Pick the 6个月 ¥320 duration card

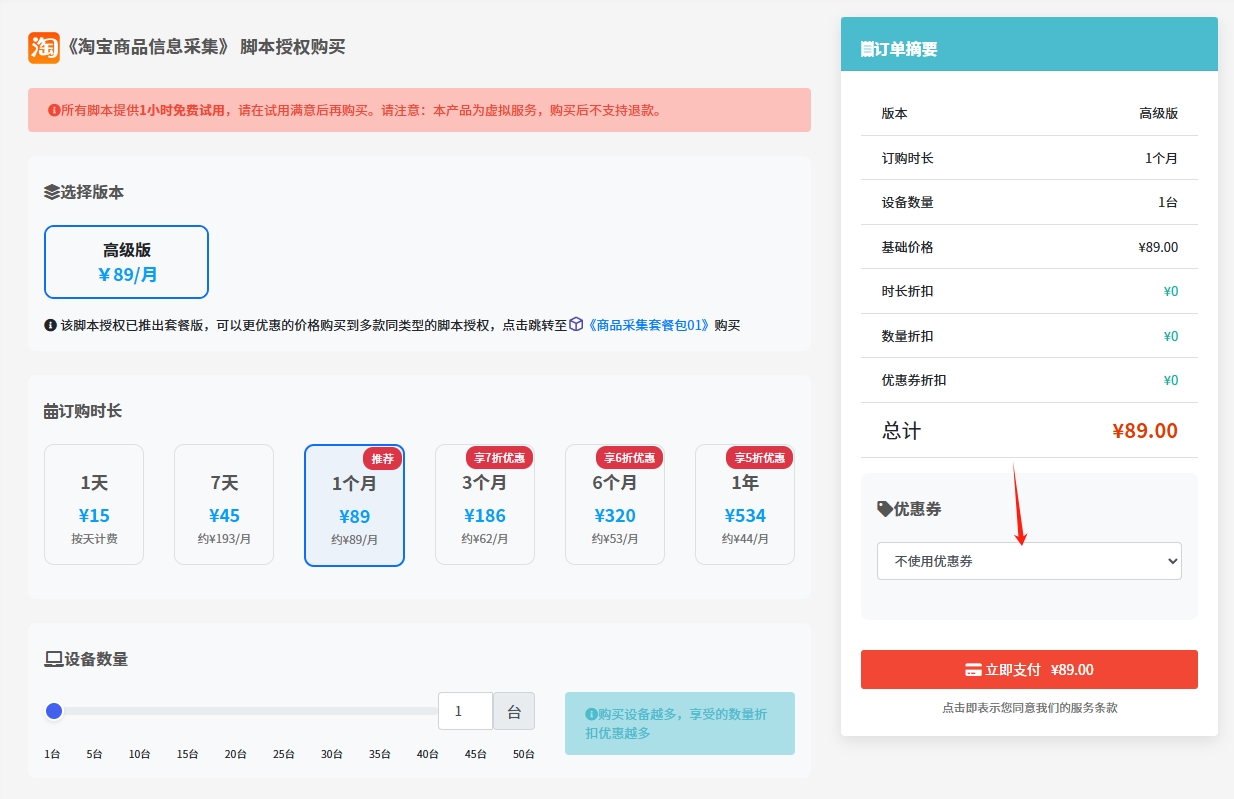pyautogui.click(x=615, y=504)
